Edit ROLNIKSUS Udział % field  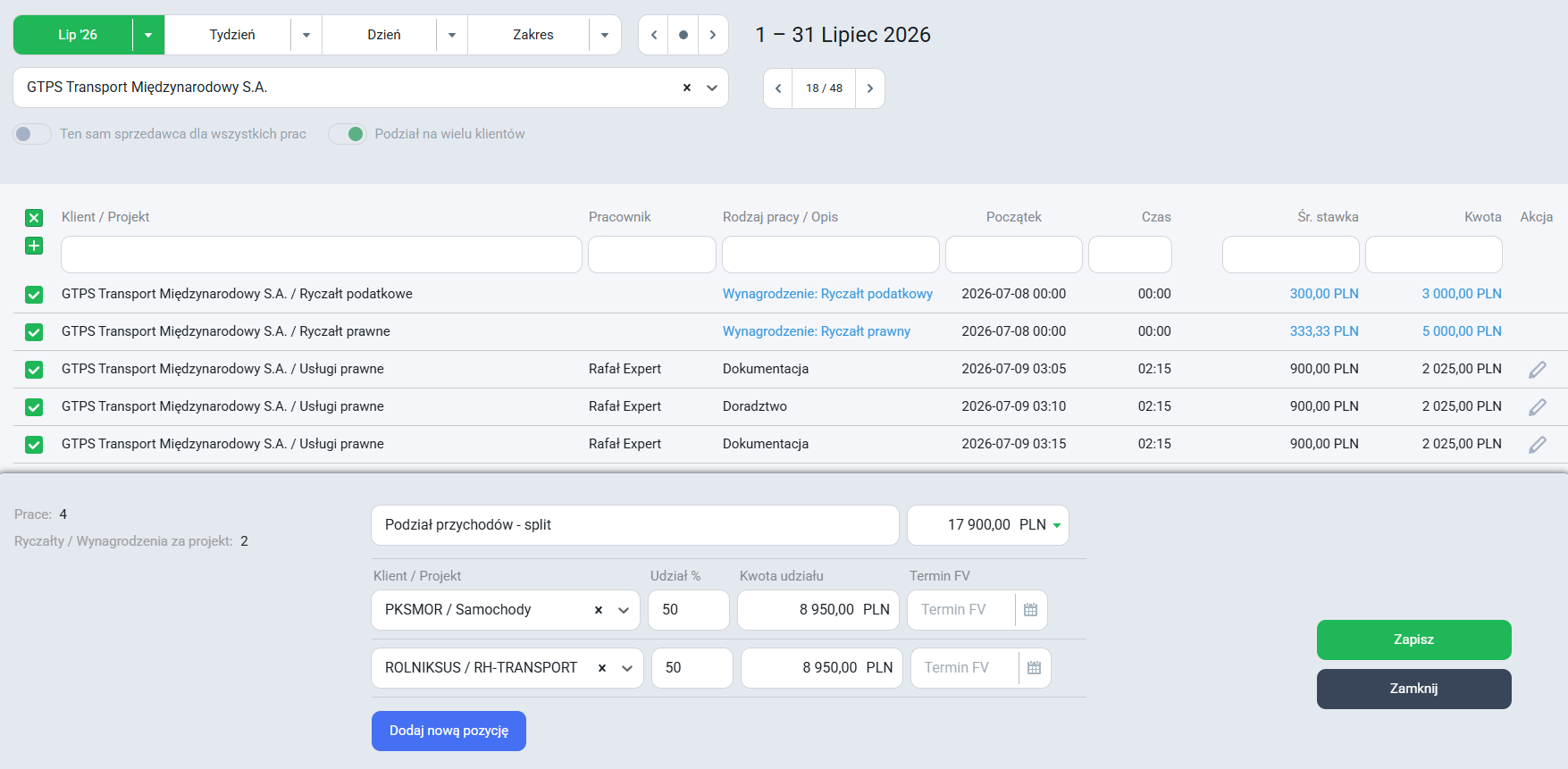pos(692,668)
